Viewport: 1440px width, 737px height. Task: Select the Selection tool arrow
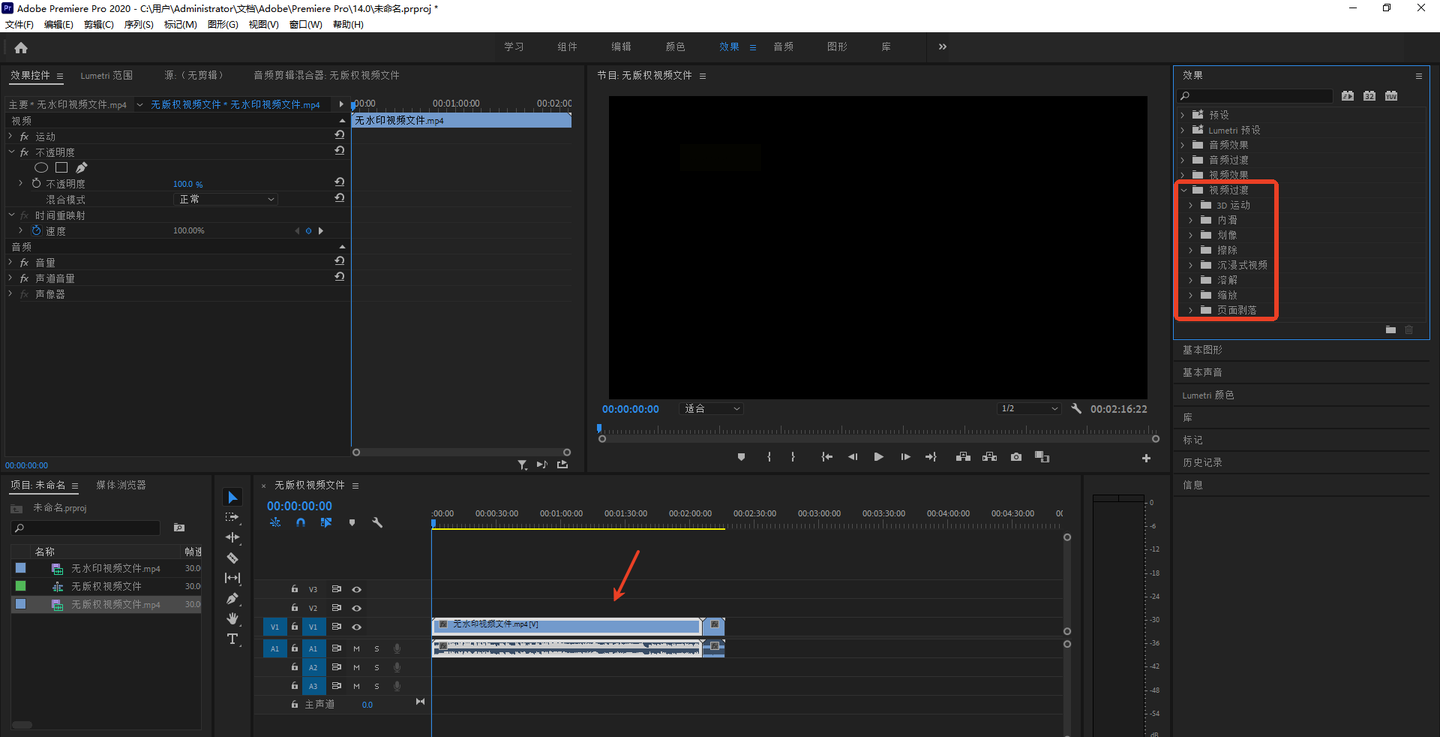pos(232,497)
